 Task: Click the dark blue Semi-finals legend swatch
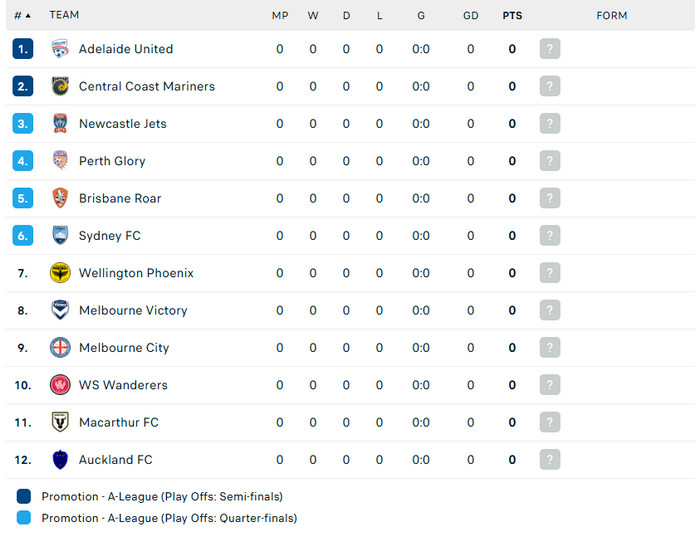click(x=24, y=496)
